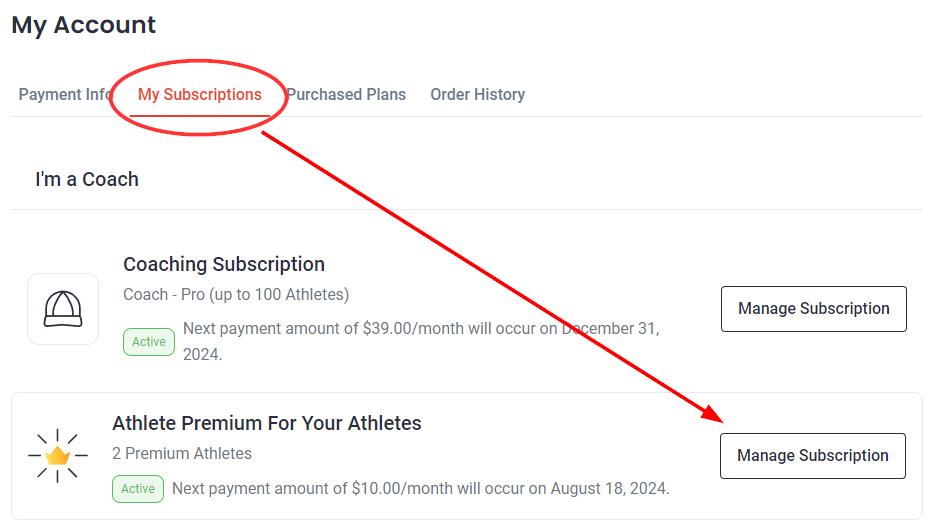Click the $39.00/month next payment text

click(x=421, y=341)
